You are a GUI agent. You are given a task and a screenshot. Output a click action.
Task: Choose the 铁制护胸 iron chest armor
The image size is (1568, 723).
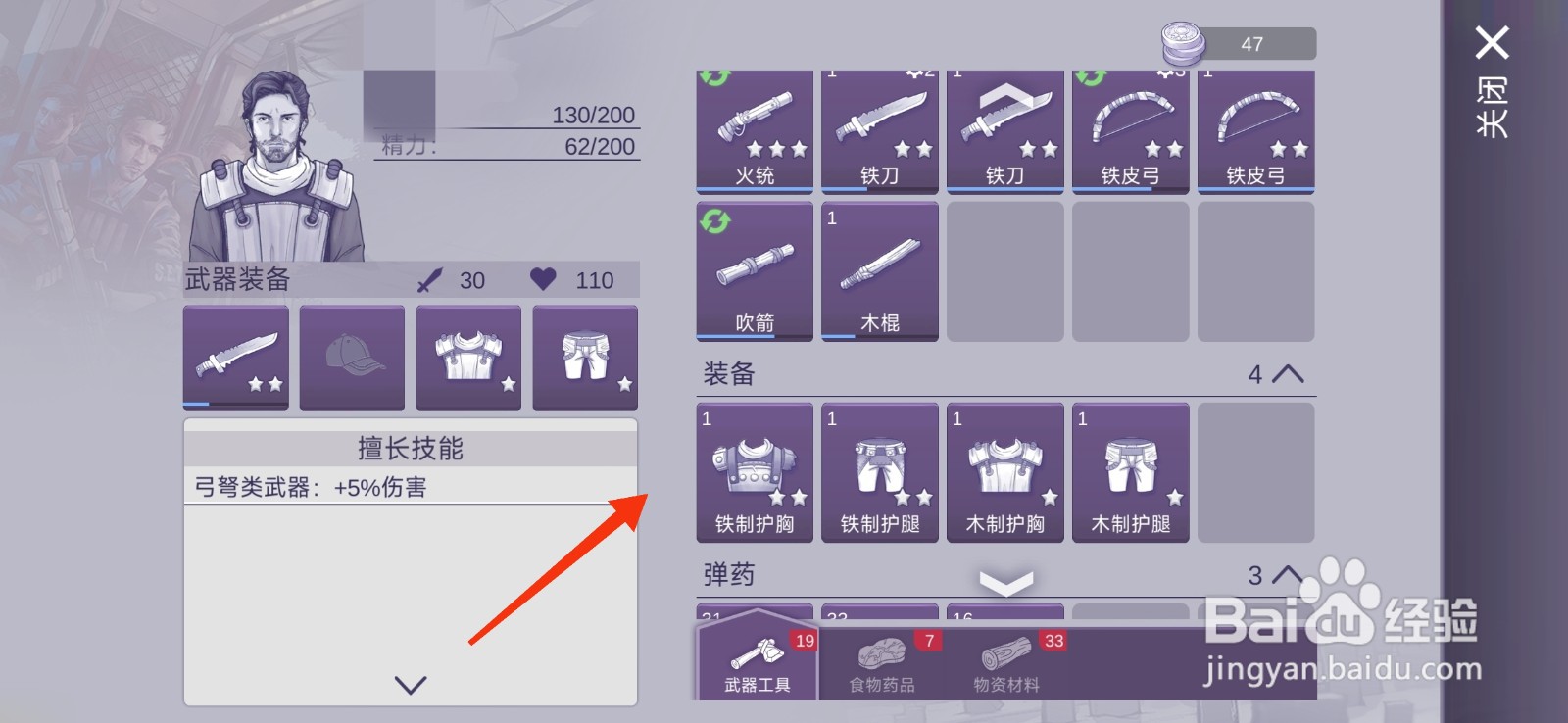click(755, 472)
